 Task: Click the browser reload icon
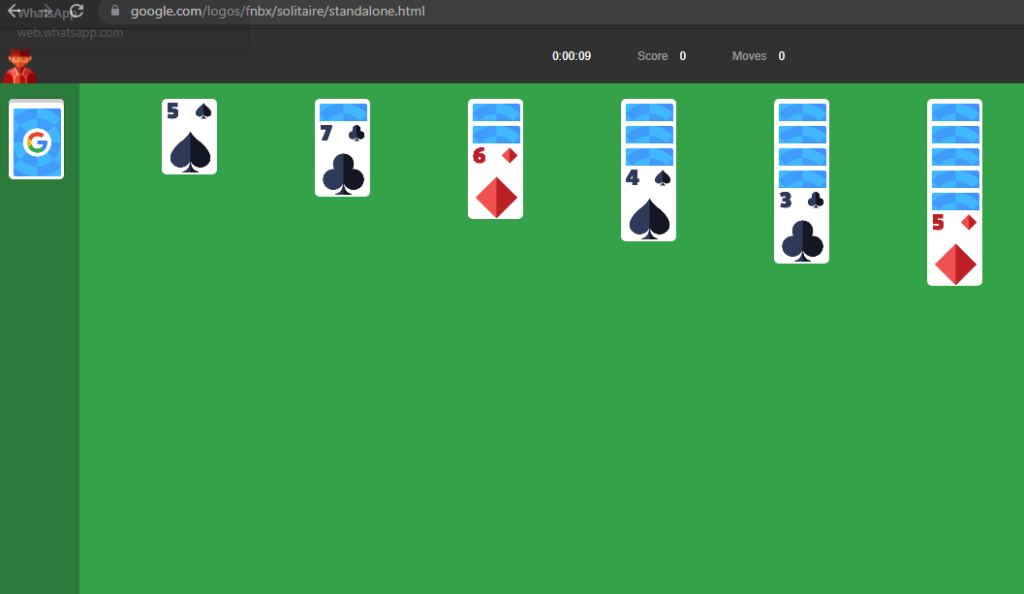(x=76, y=10)
